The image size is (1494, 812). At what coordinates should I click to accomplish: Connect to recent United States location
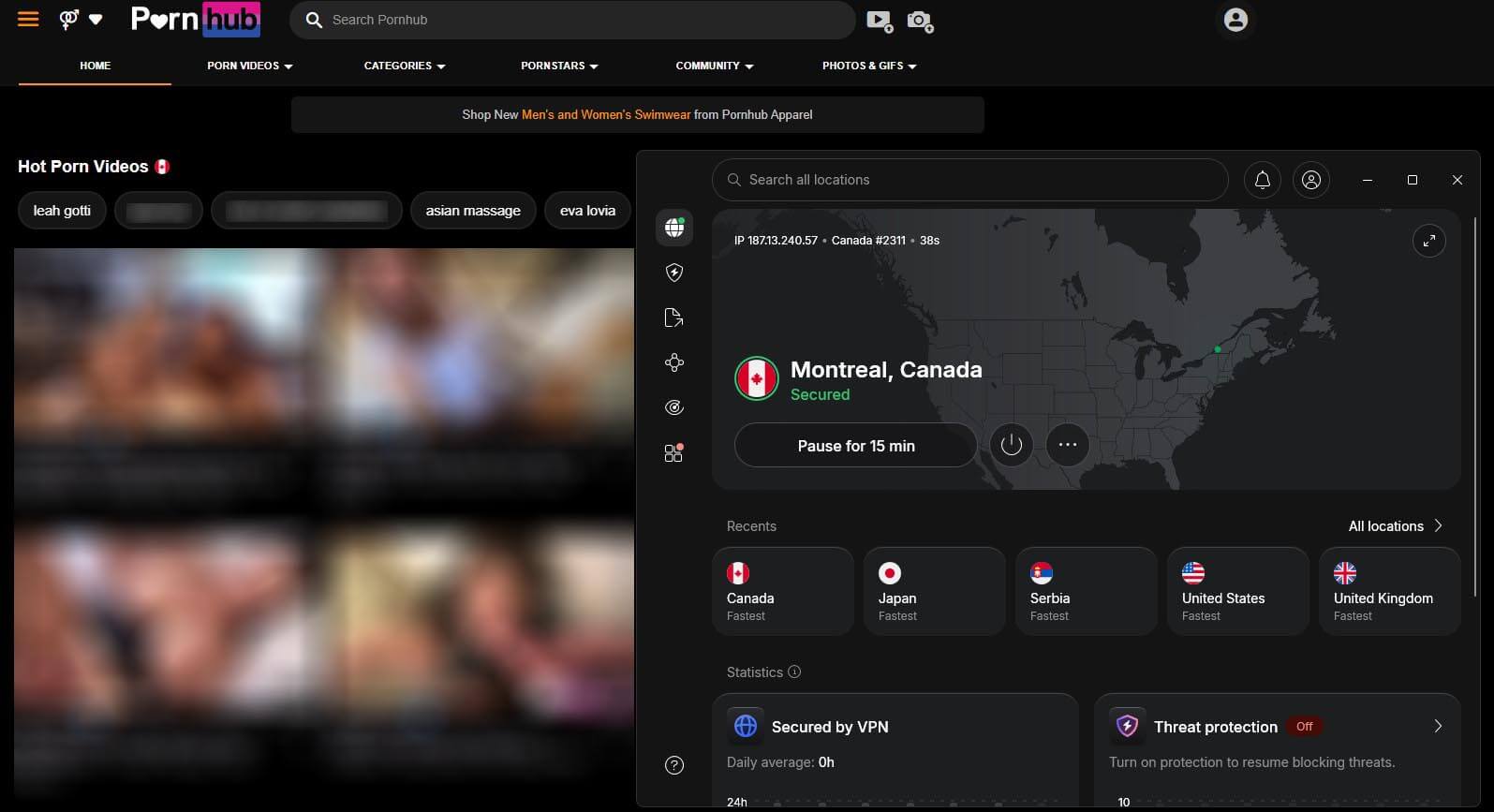coord(1238,591)
